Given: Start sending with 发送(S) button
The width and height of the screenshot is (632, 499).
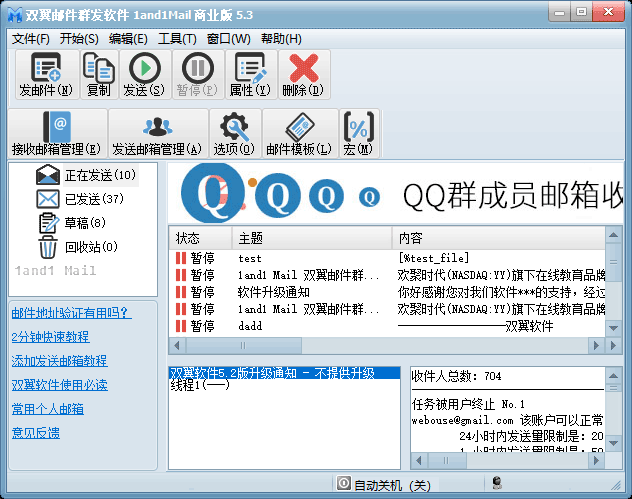Looking at the screenshot, I should point(145,75).
